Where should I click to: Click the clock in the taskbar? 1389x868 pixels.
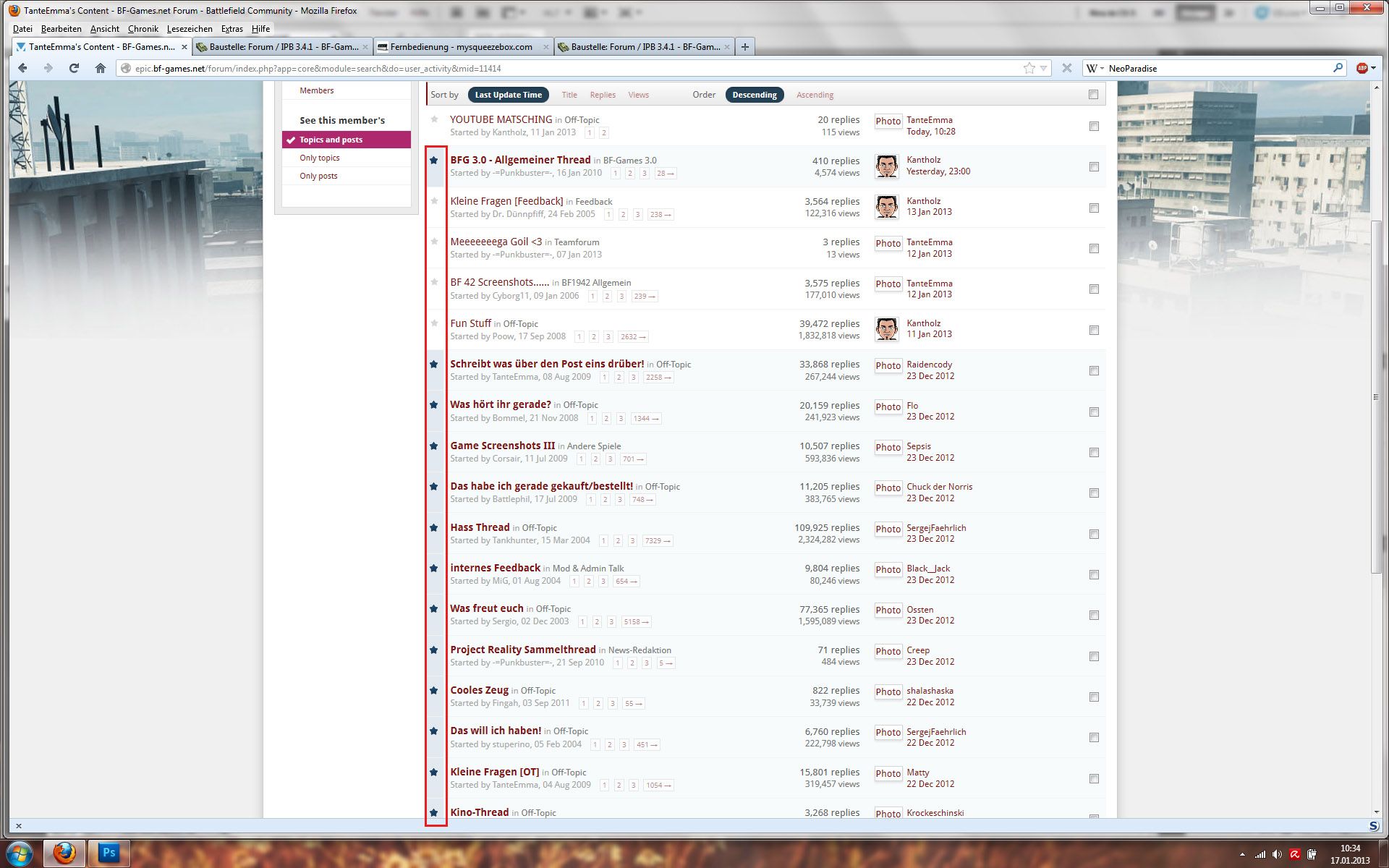[x=1349, y=854]
